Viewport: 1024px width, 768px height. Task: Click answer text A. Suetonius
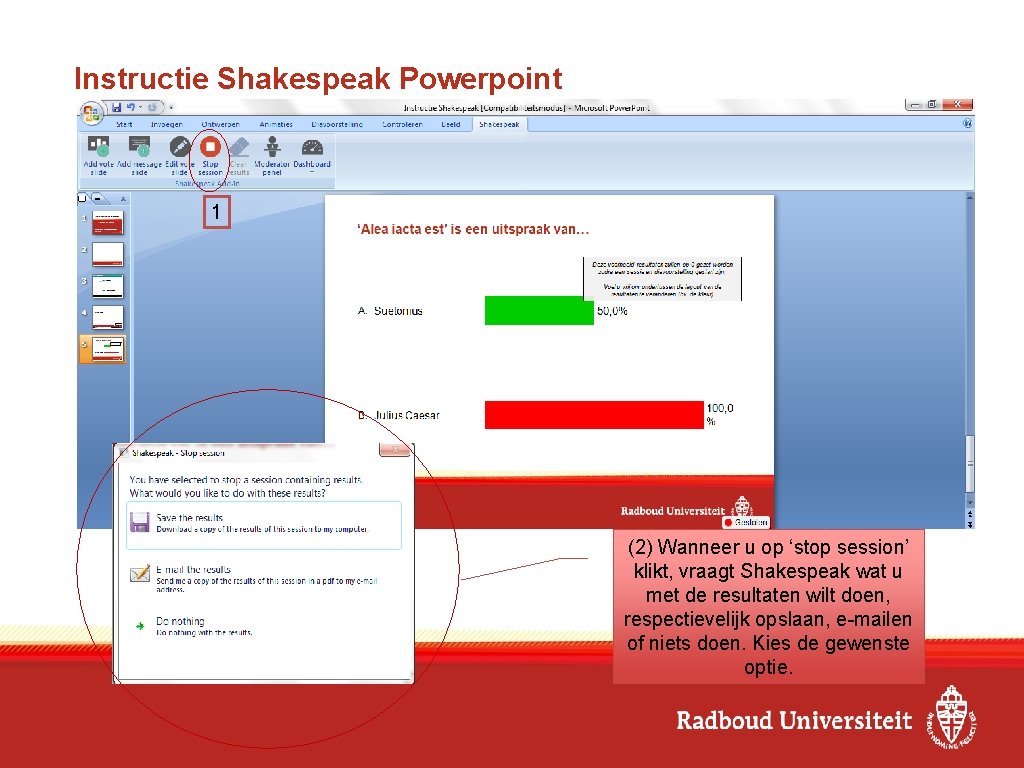click(x=390, y=311)
